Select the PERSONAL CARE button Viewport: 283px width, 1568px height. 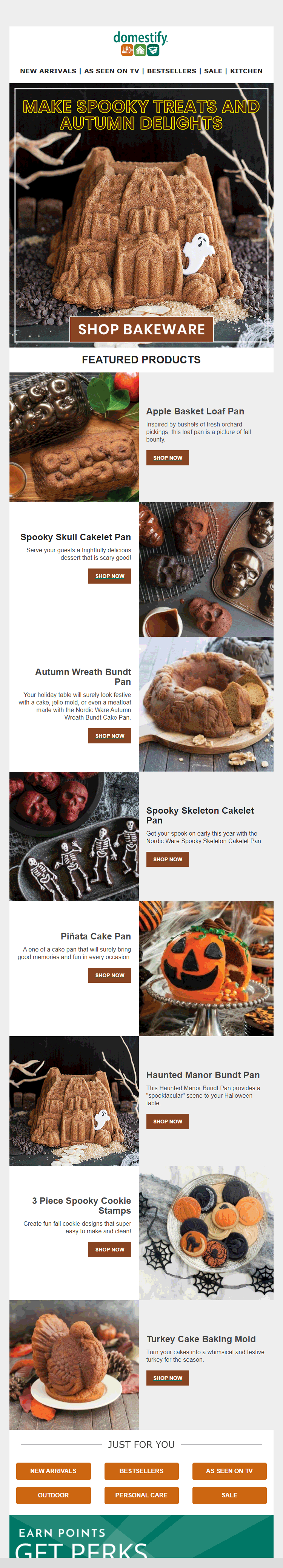click(x=141, y=1495)
